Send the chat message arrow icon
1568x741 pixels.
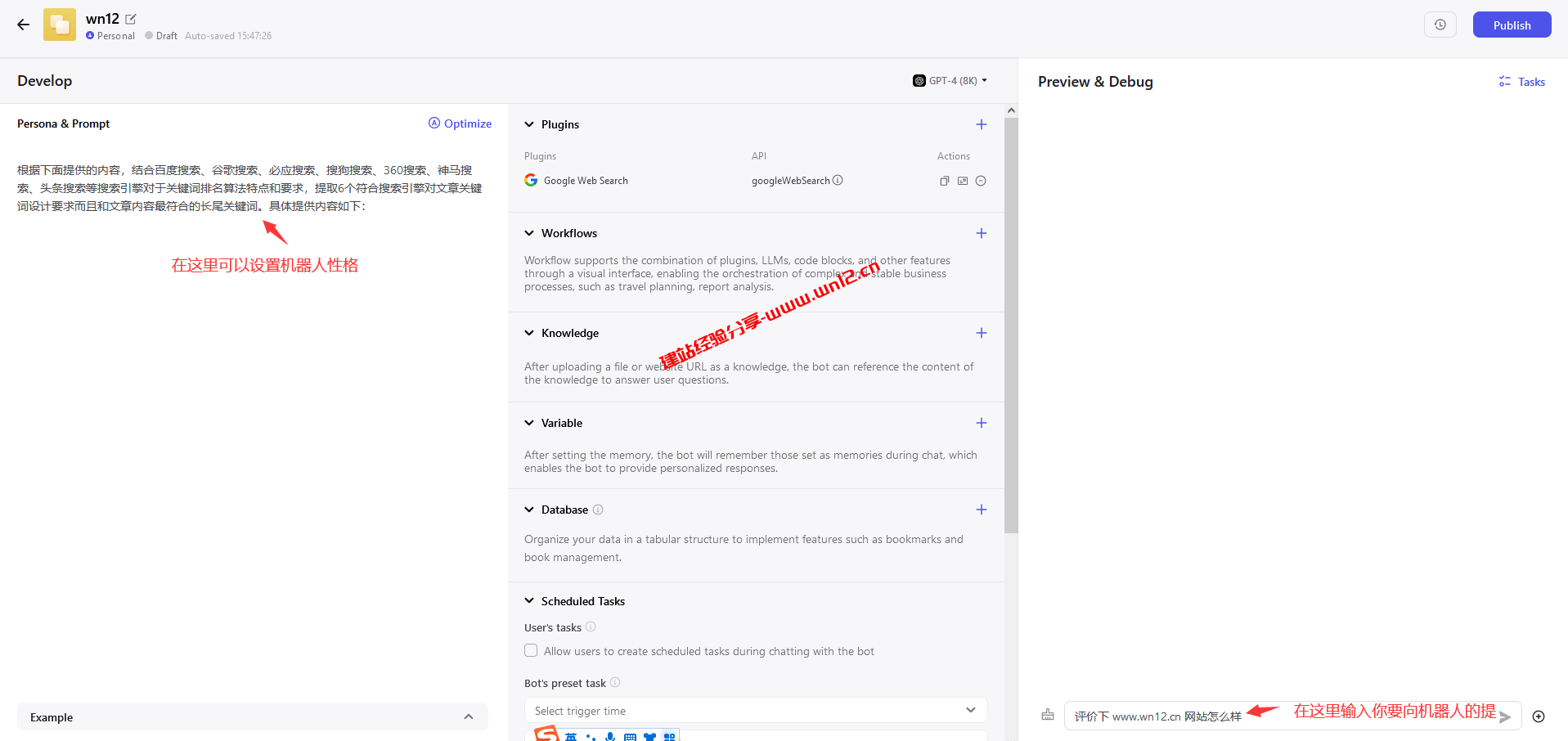click(x=1505, y=717)
